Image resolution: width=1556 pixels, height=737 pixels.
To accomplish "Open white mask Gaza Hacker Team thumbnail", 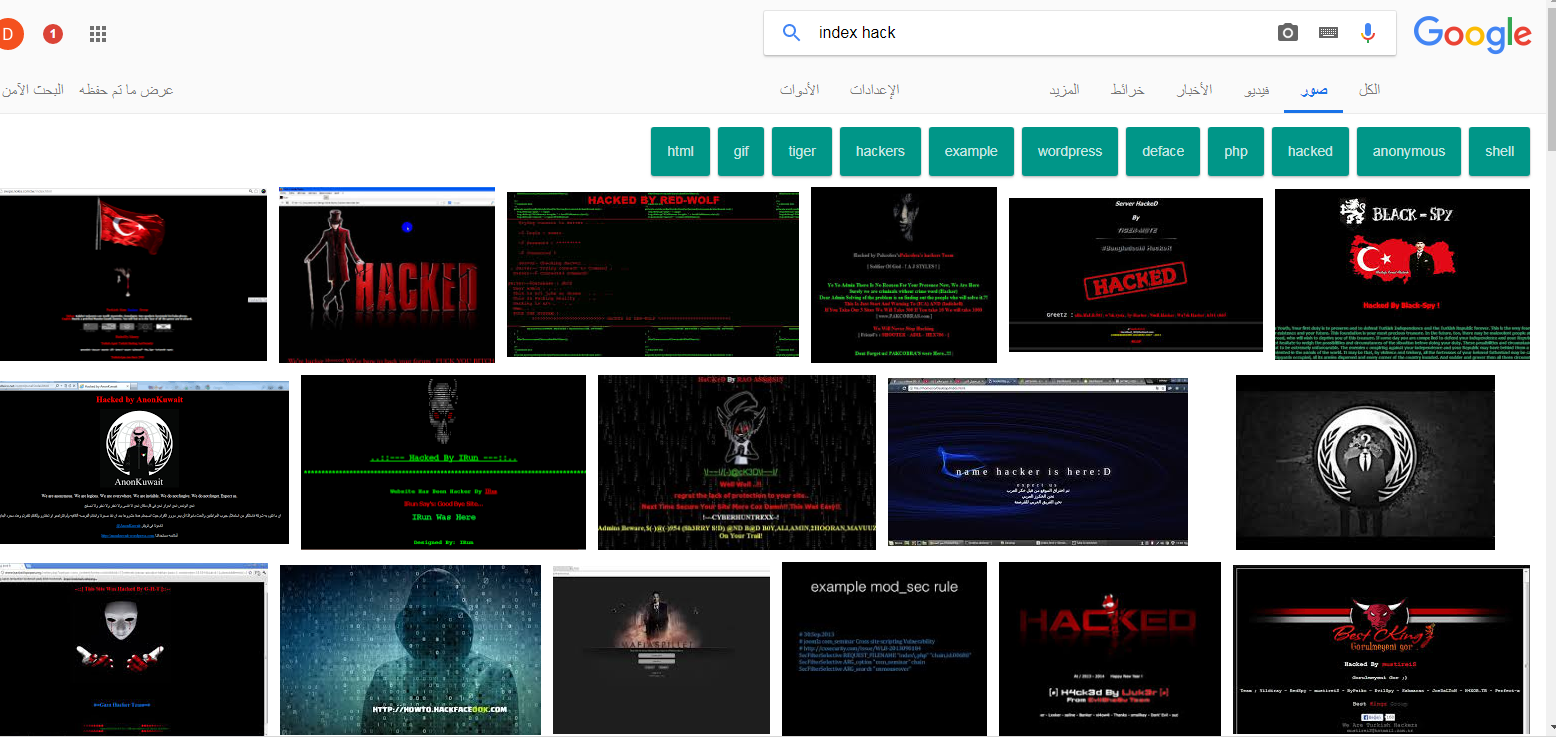I will click(x=133, y=650).
